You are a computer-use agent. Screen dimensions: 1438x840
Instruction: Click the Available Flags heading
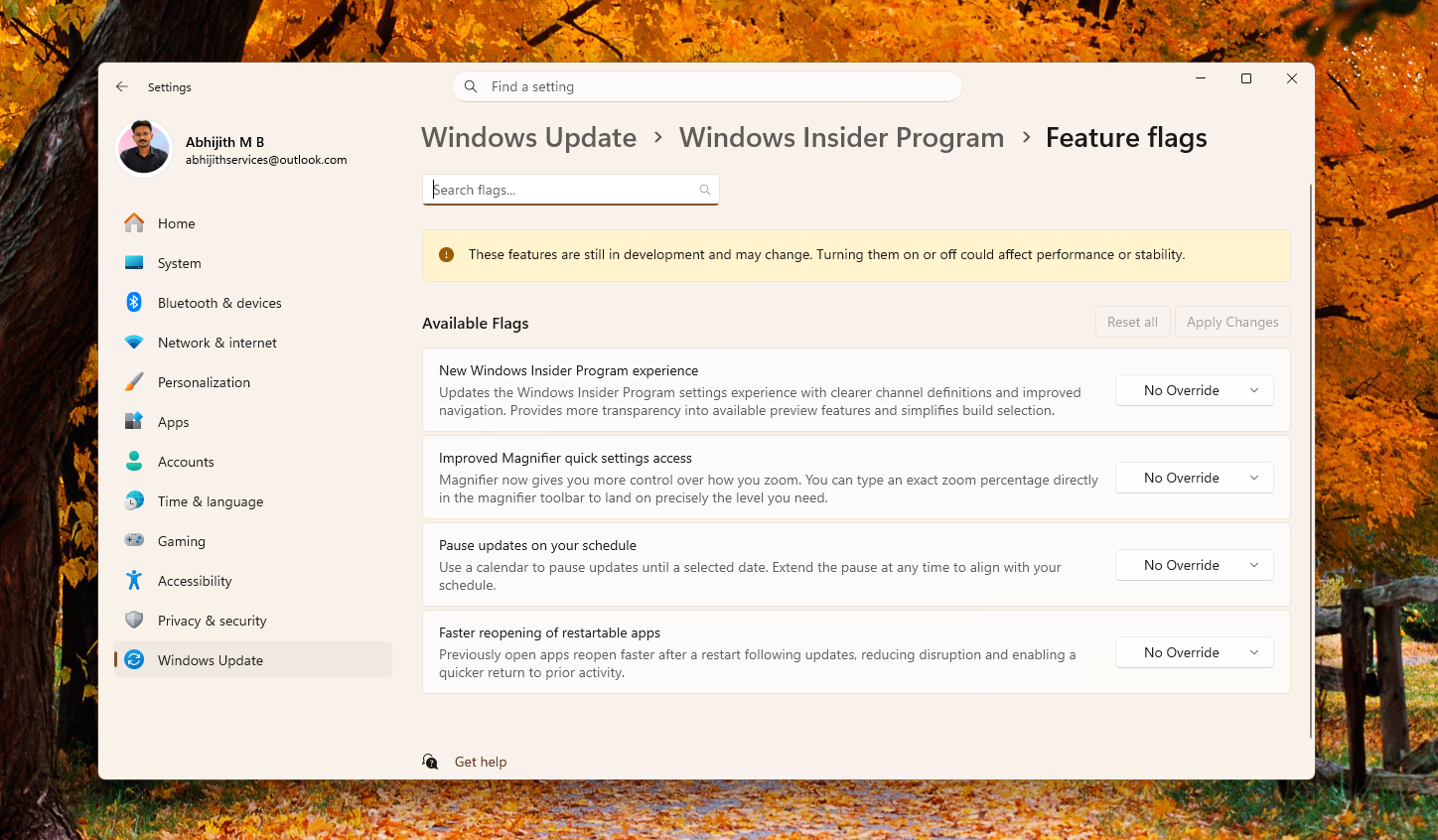point(476,323)
